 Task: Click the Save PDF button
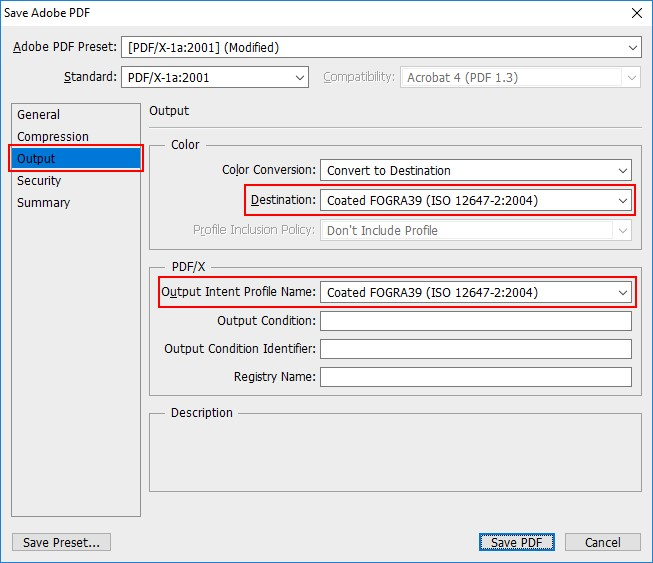516,542
